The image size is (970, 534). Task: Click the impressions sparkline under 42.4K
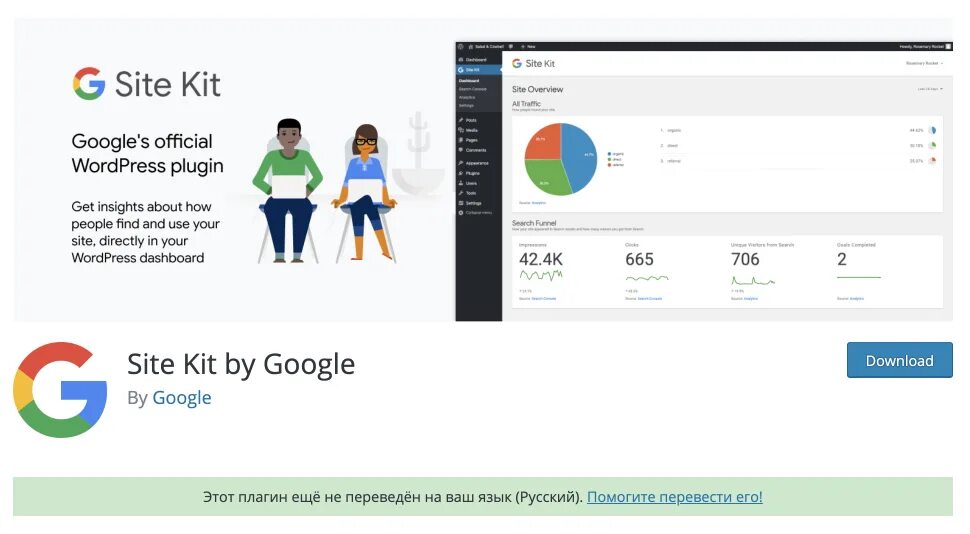click(541, 276)
